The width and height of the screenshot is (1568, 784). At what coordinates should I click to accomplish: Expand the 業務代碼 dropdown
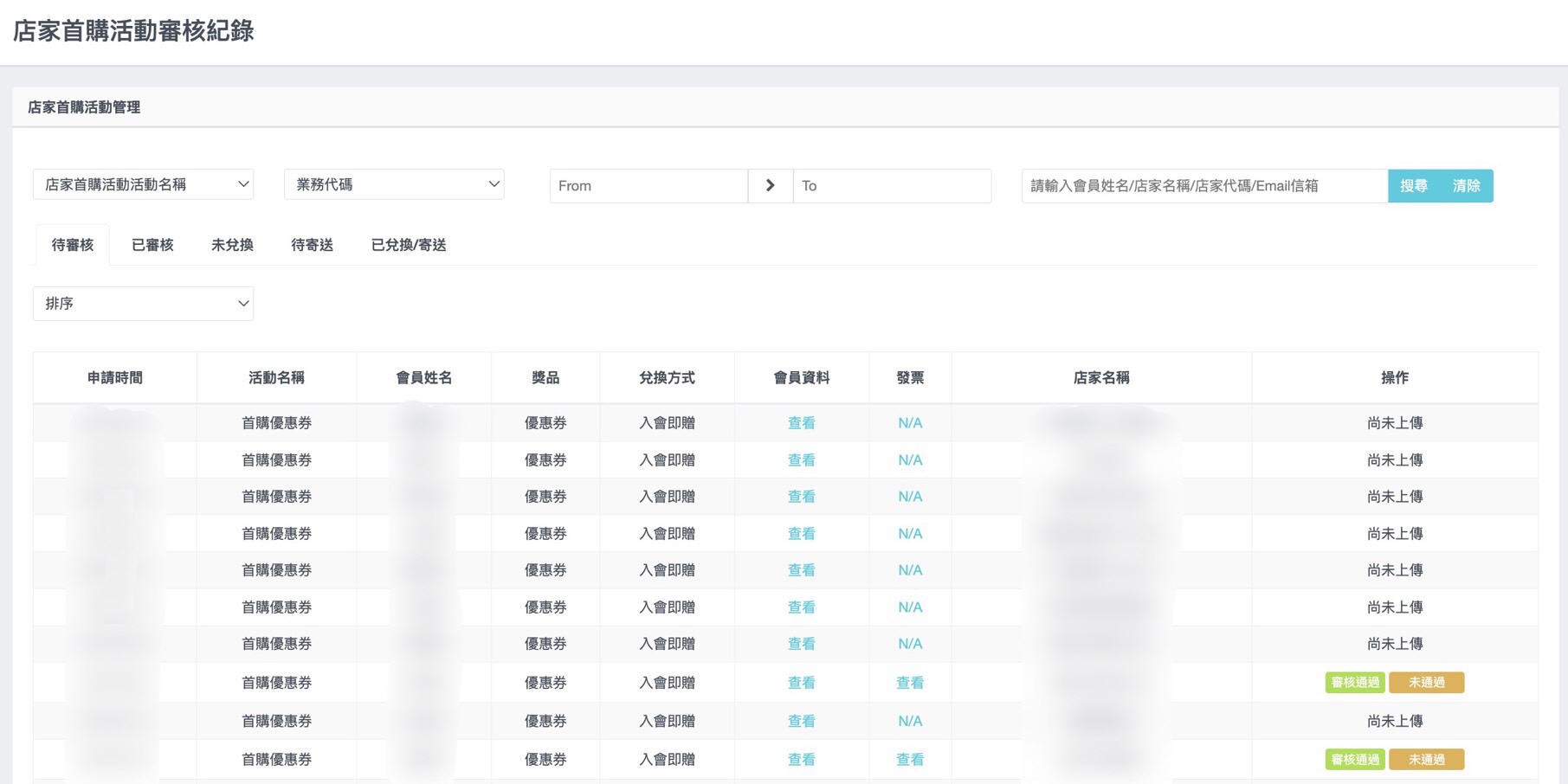394,184
